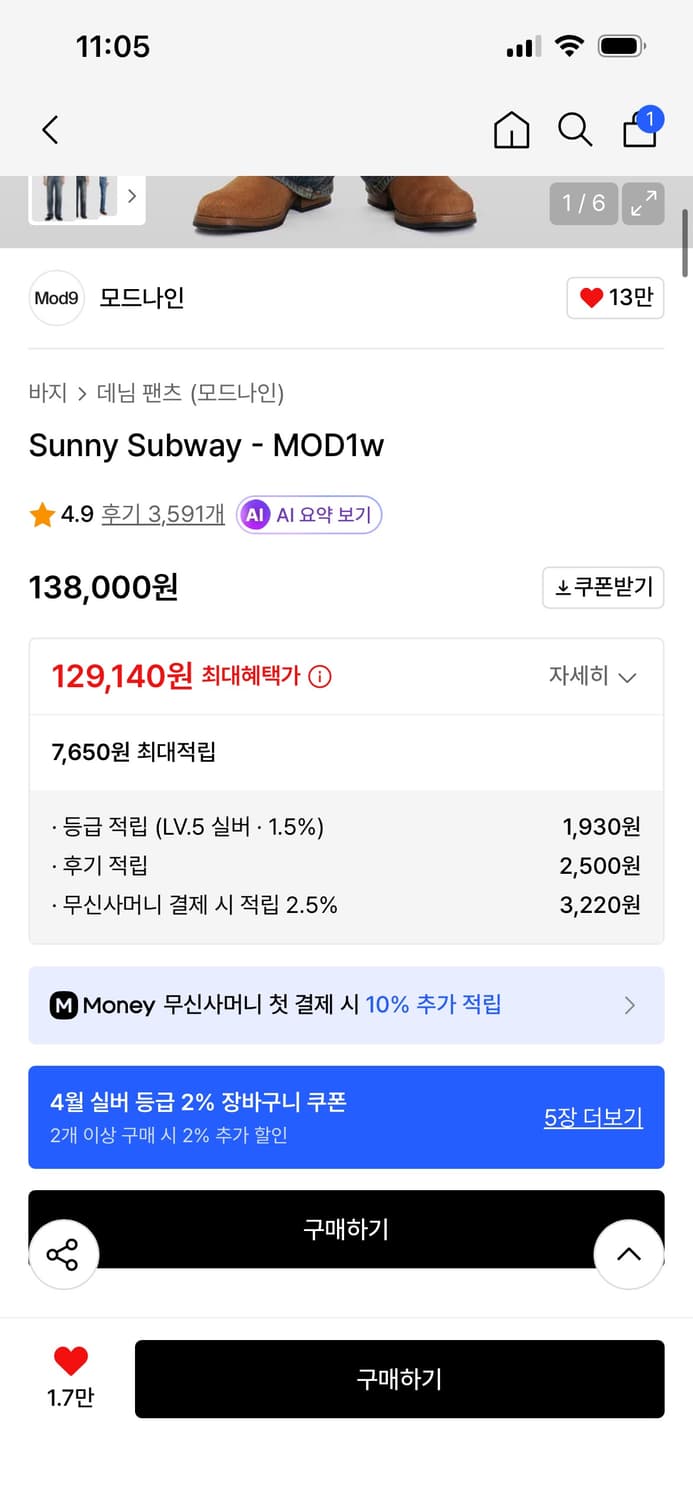The height and width of the screenshot is (1500, 693).
Task: Toggle favorite on the 모드나인 brand heart
Action: (614, 298)
